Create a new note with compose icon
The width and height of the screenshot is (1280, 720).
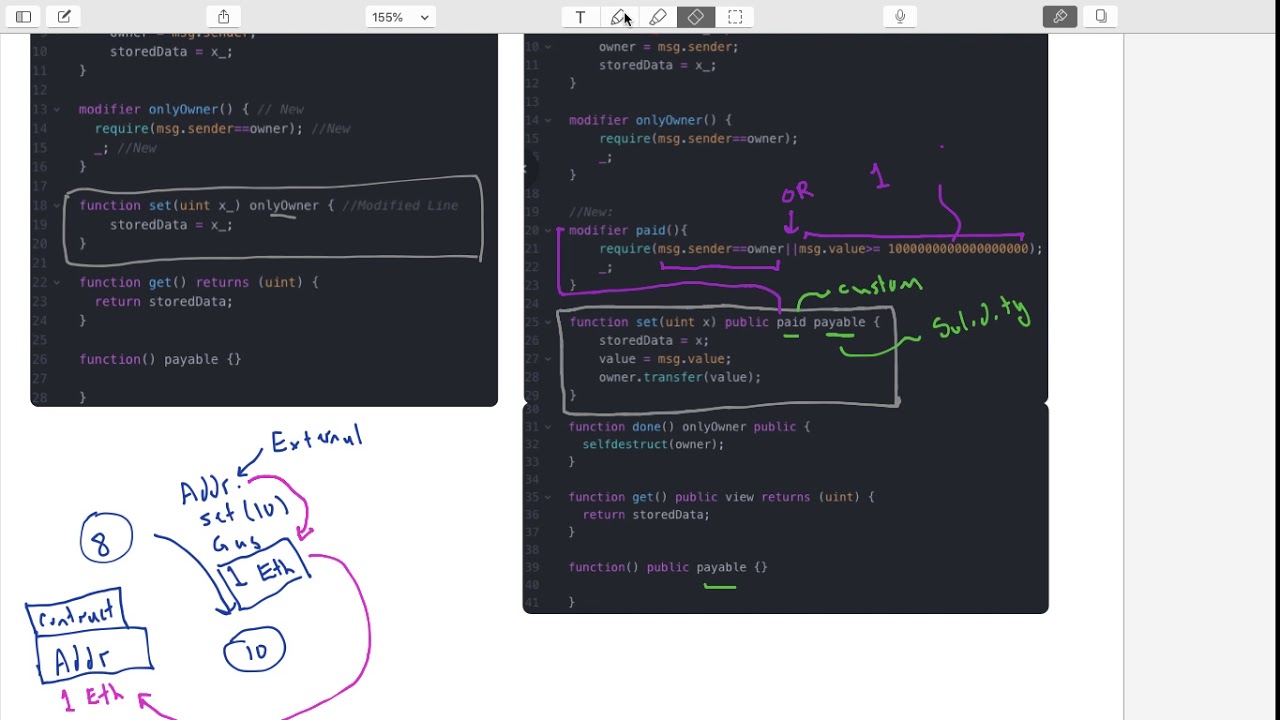pyautogui.click(x=64, y=17)
